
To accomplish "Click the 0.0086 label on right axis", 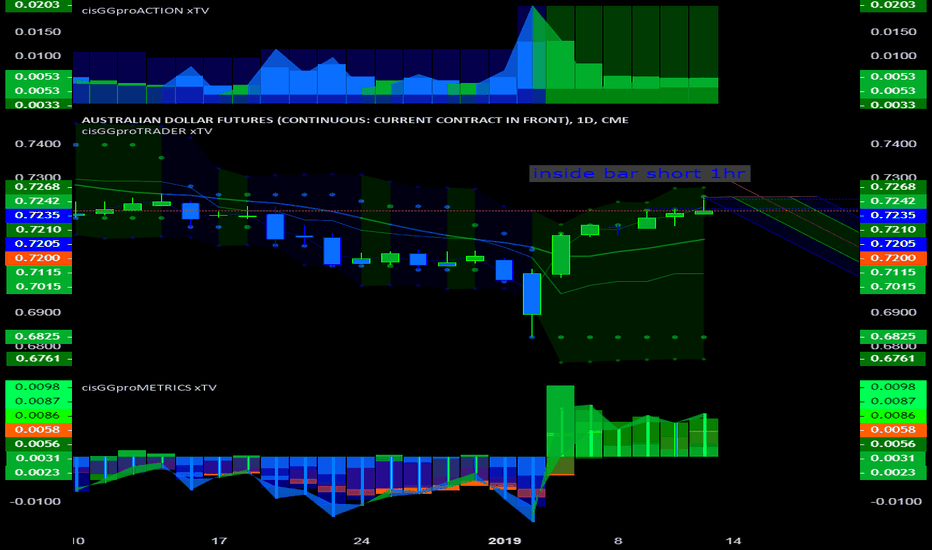I will tap(893, 415).
